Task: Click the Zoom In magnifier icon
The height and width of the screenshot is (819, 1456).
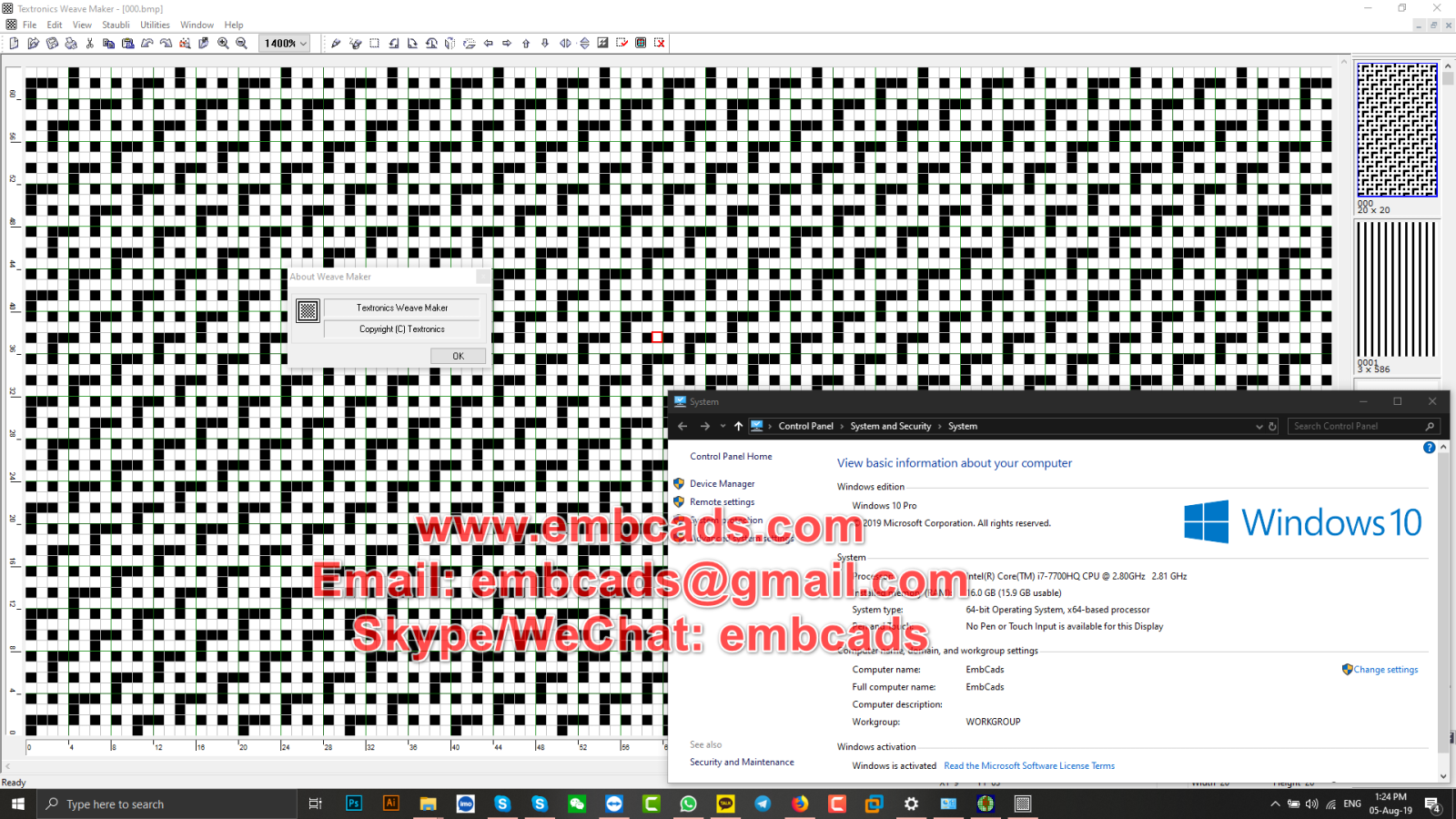Action: coord(223,43)
